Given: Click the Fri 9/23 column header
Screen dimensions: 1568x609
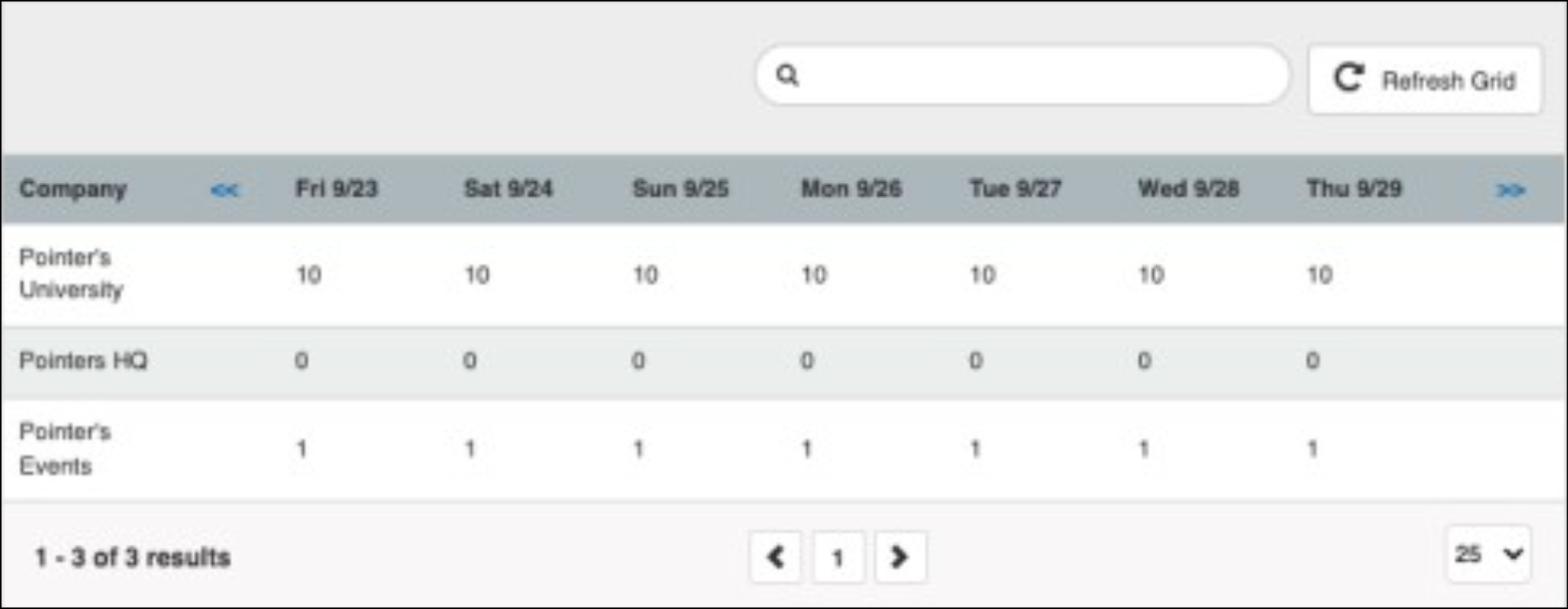Looking at the screenshot, I should (336, 189).
